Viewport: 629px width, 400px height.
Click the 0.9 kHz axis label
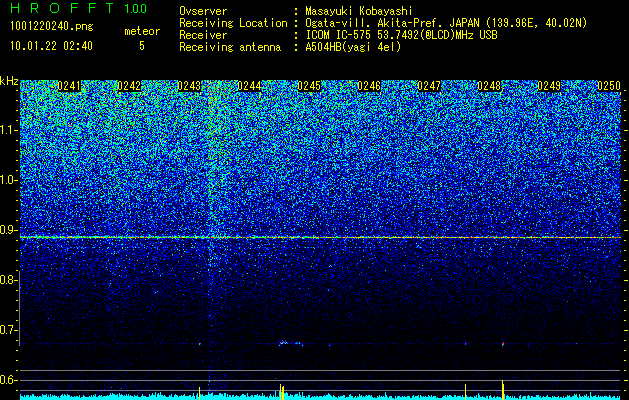pyautogui.click(x=9, y=230)
